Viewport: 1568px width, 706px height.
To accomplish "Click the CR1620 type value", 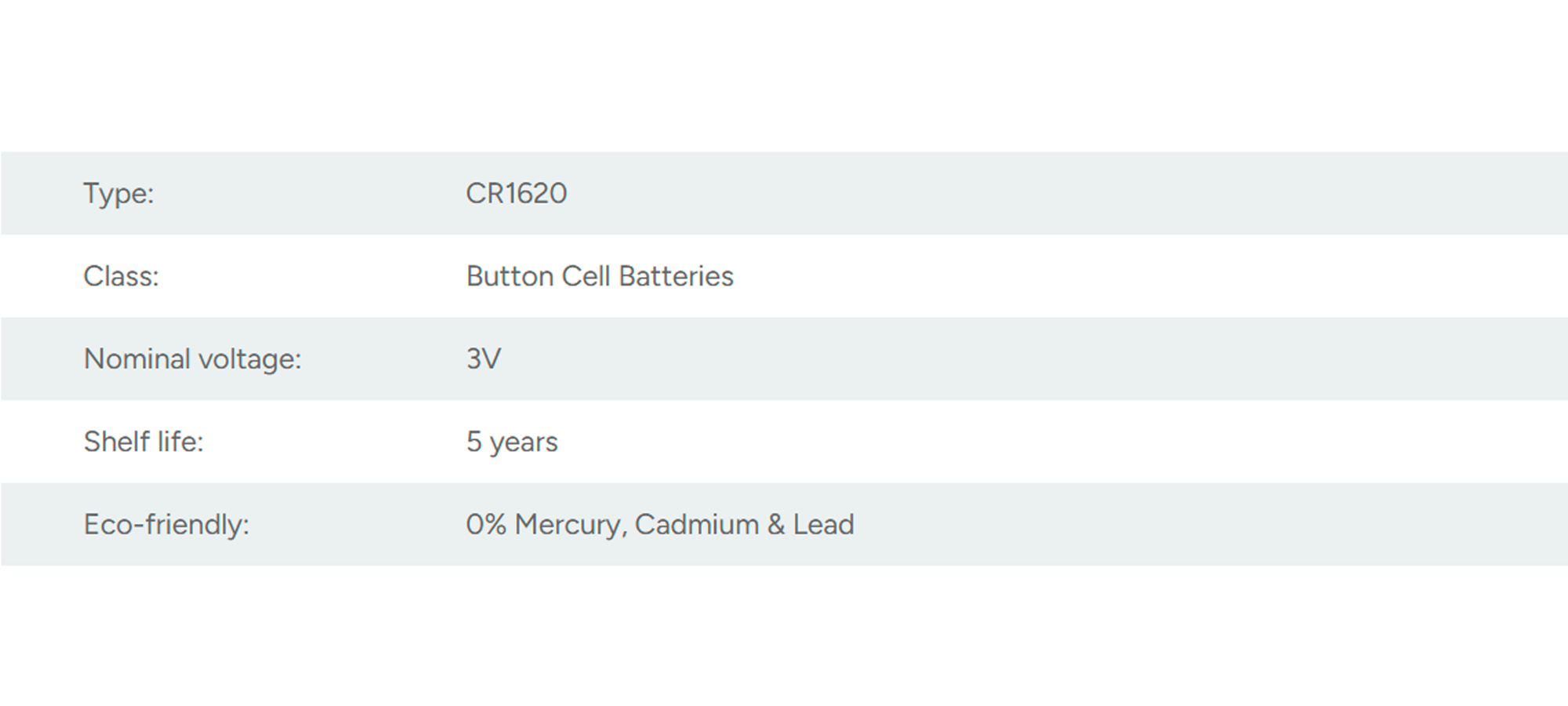I will [x=516, y=194].
